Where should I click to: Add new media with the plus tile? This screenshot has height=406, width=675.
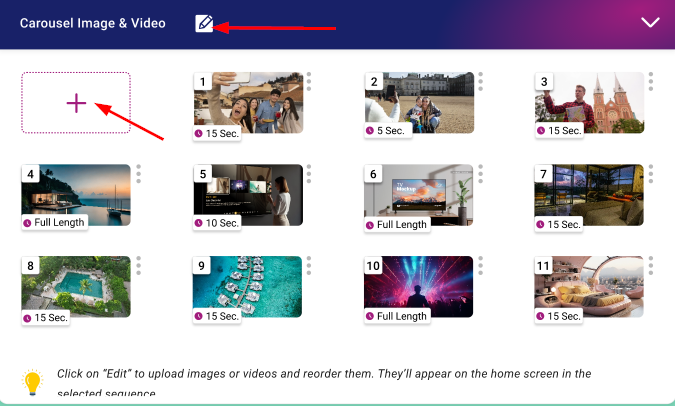(x=76, y=103)
